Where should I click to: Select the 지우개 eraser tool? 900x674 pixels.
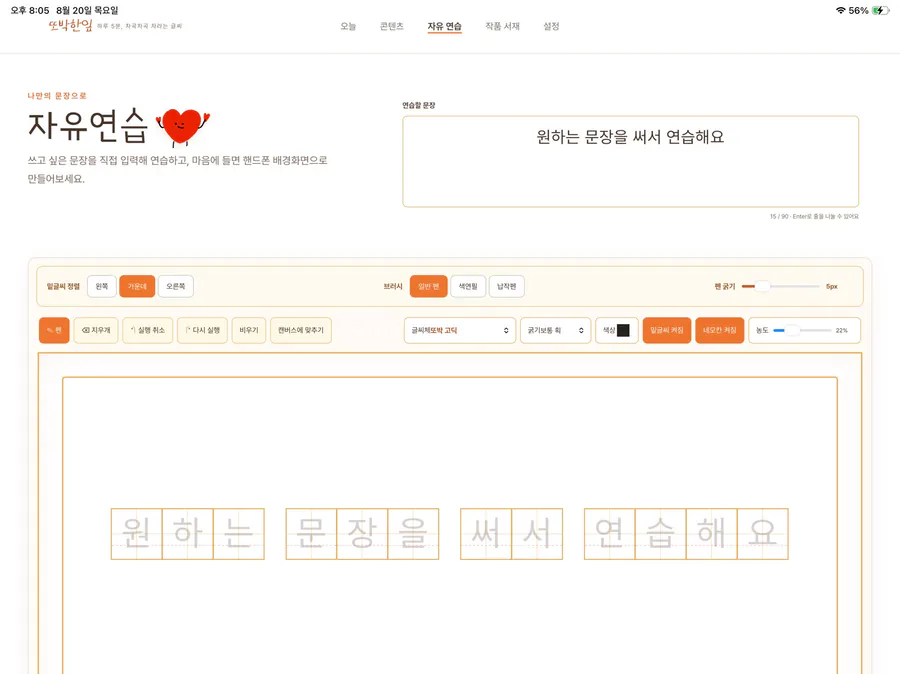pos(96,330)
